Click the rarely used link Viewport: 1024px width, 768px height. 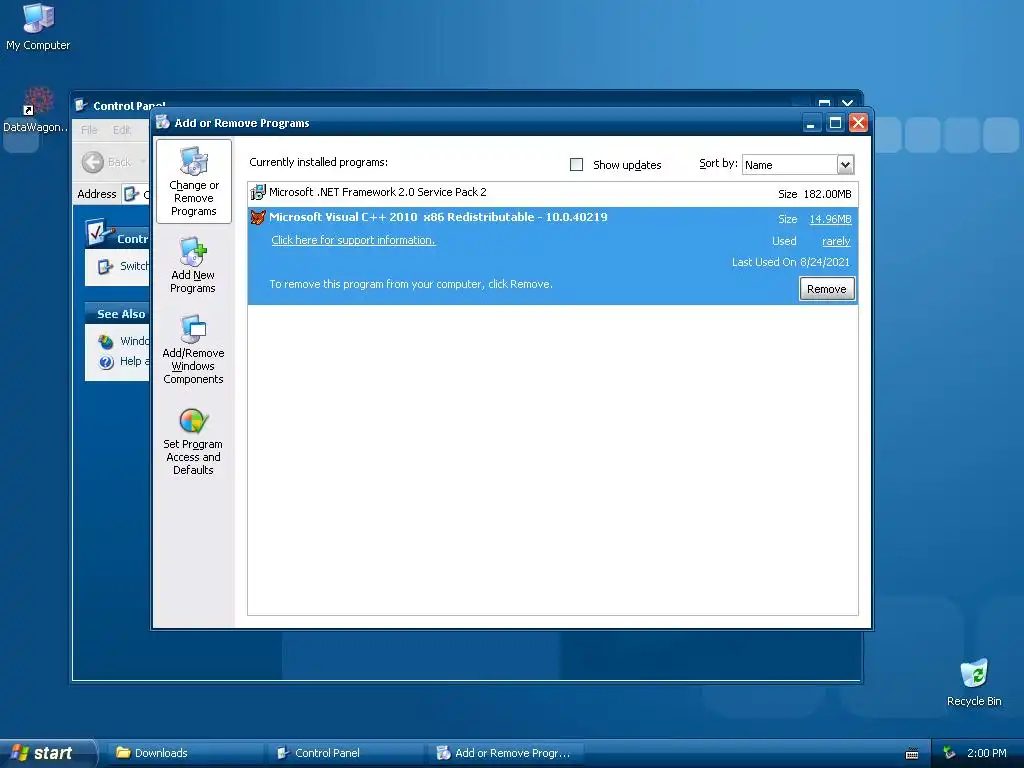point(836,242)
